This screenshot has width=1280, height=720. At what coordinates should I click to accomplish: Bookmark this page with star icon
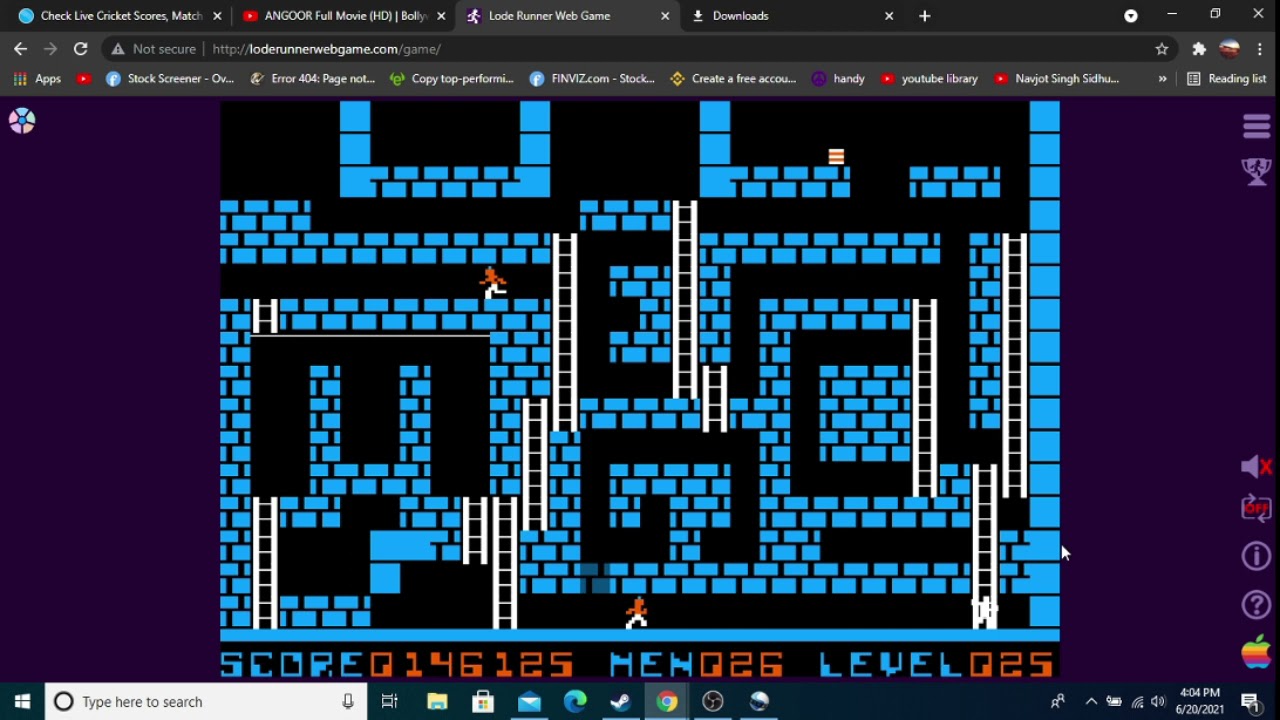point(1161,49)
